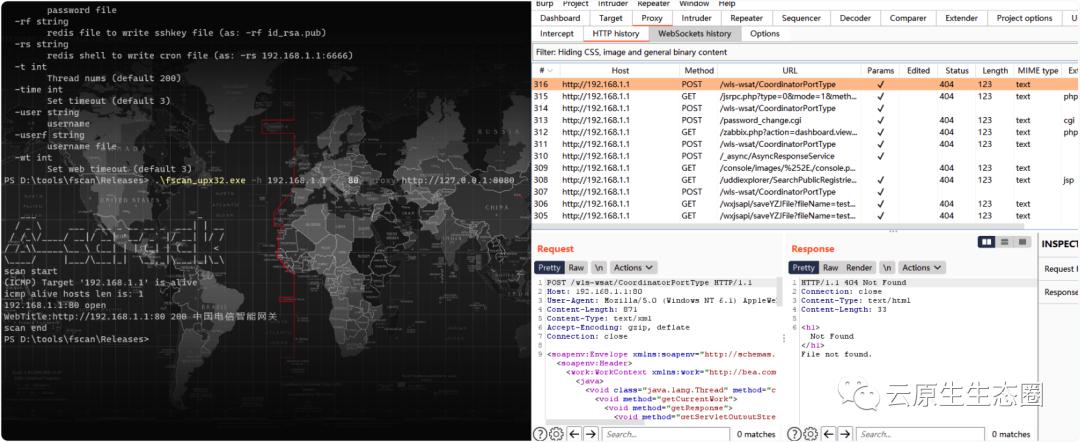Toggle non-printable \n characters in Request
The height and width of the screenshot is (442, 1080).
599,268
